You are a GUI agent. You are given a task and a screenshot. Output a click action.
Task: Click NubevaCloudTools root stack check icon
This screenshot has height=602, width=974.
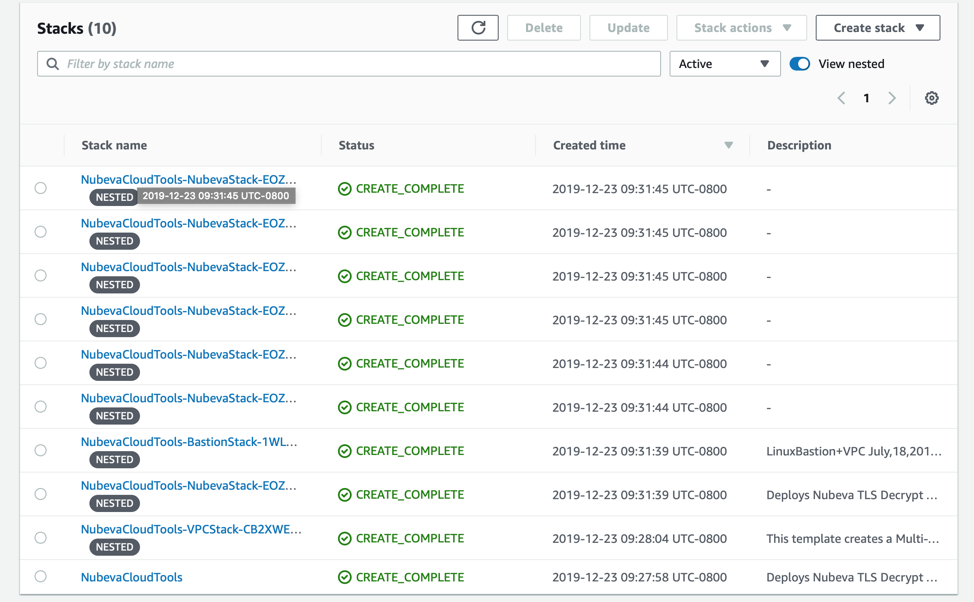345,577
